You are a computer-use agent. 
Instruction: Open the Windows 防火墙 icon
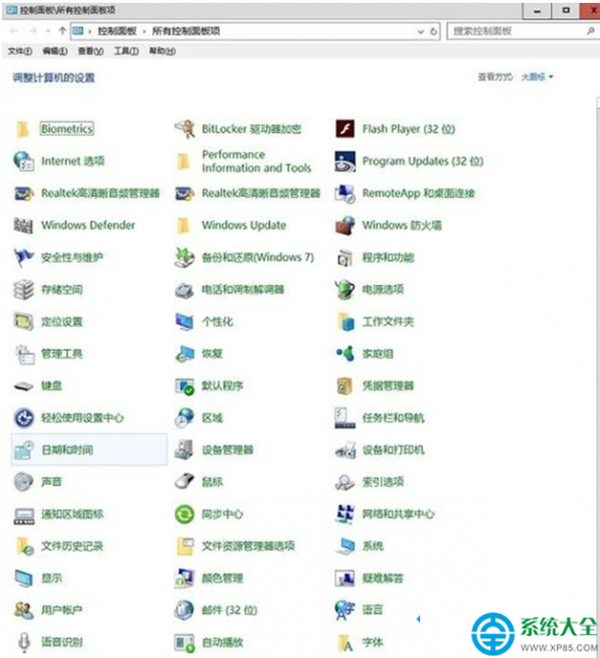(x=345, y=225)
